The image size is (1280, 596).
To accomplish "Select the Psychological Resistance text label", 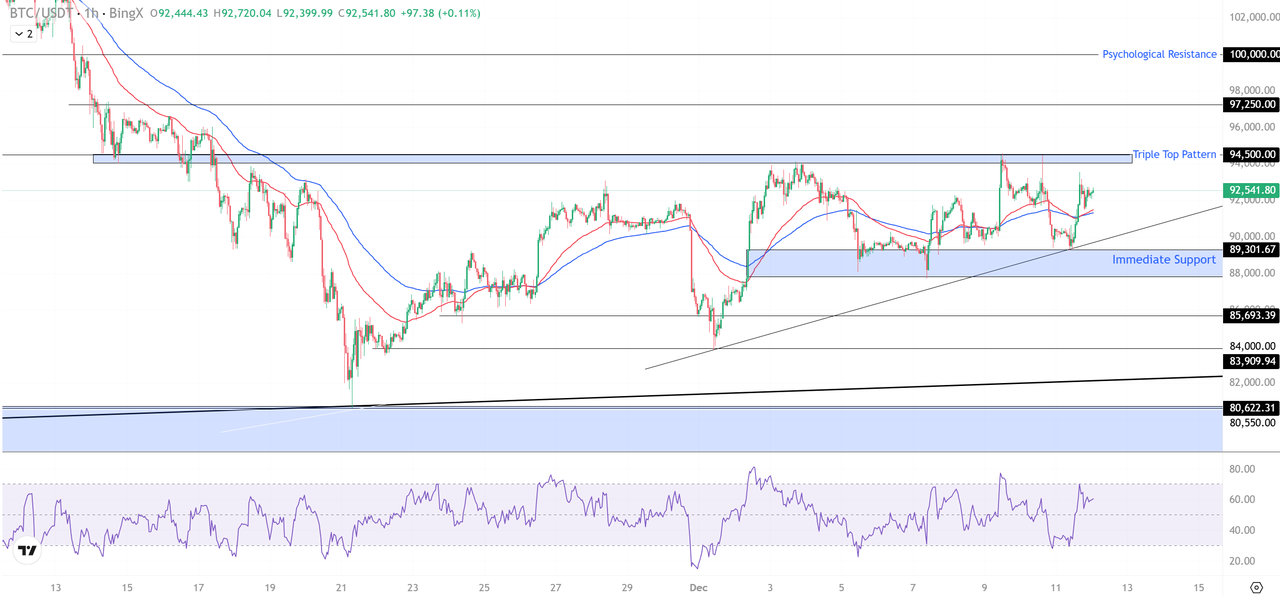I will point(1159,54).
